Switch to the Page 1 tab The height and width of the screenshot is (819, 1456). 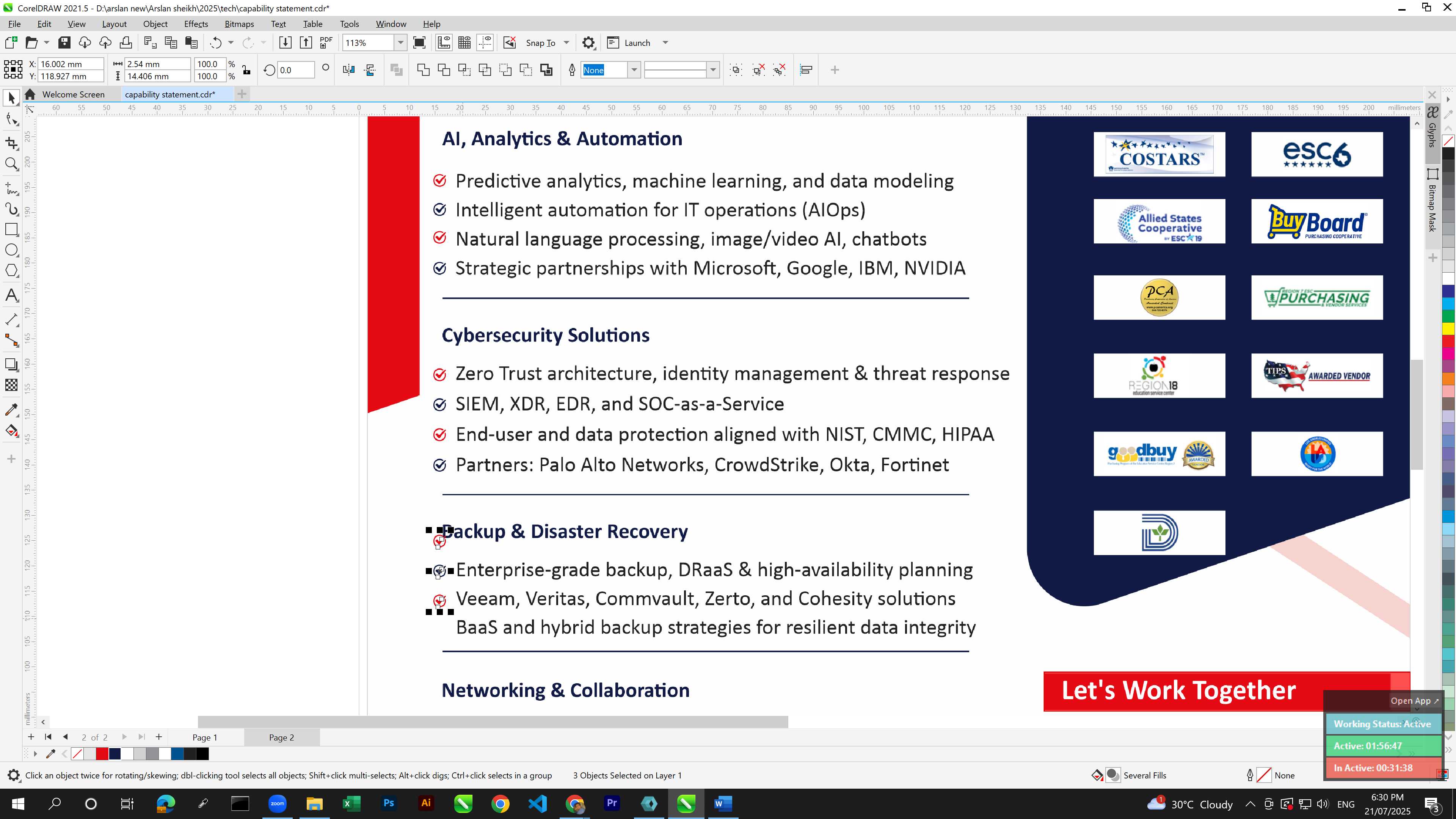coord(205,737)
